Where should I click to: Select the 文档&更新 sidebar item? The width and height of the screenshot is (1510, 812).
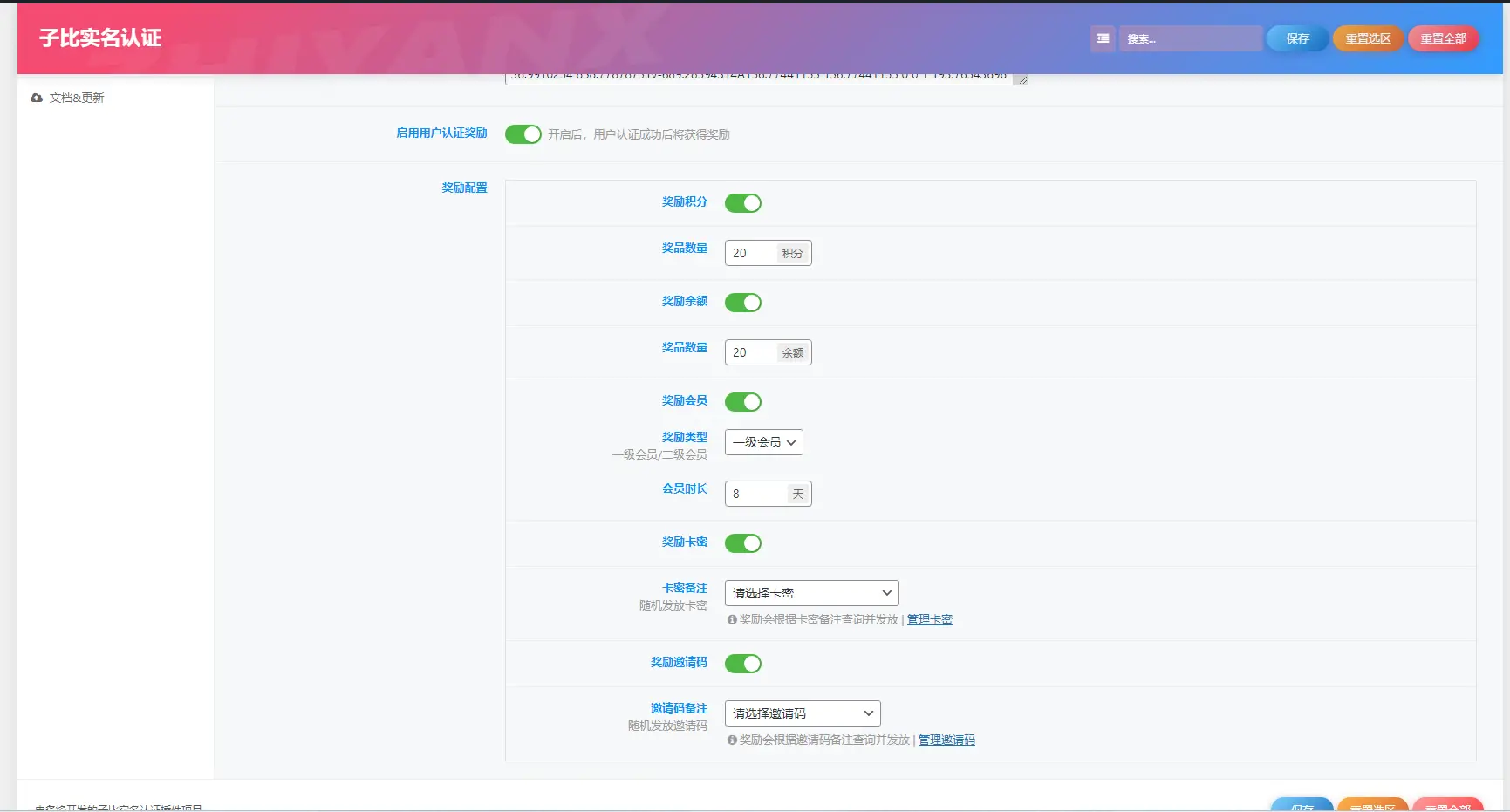pyautogui.click(x=77, y=98)
